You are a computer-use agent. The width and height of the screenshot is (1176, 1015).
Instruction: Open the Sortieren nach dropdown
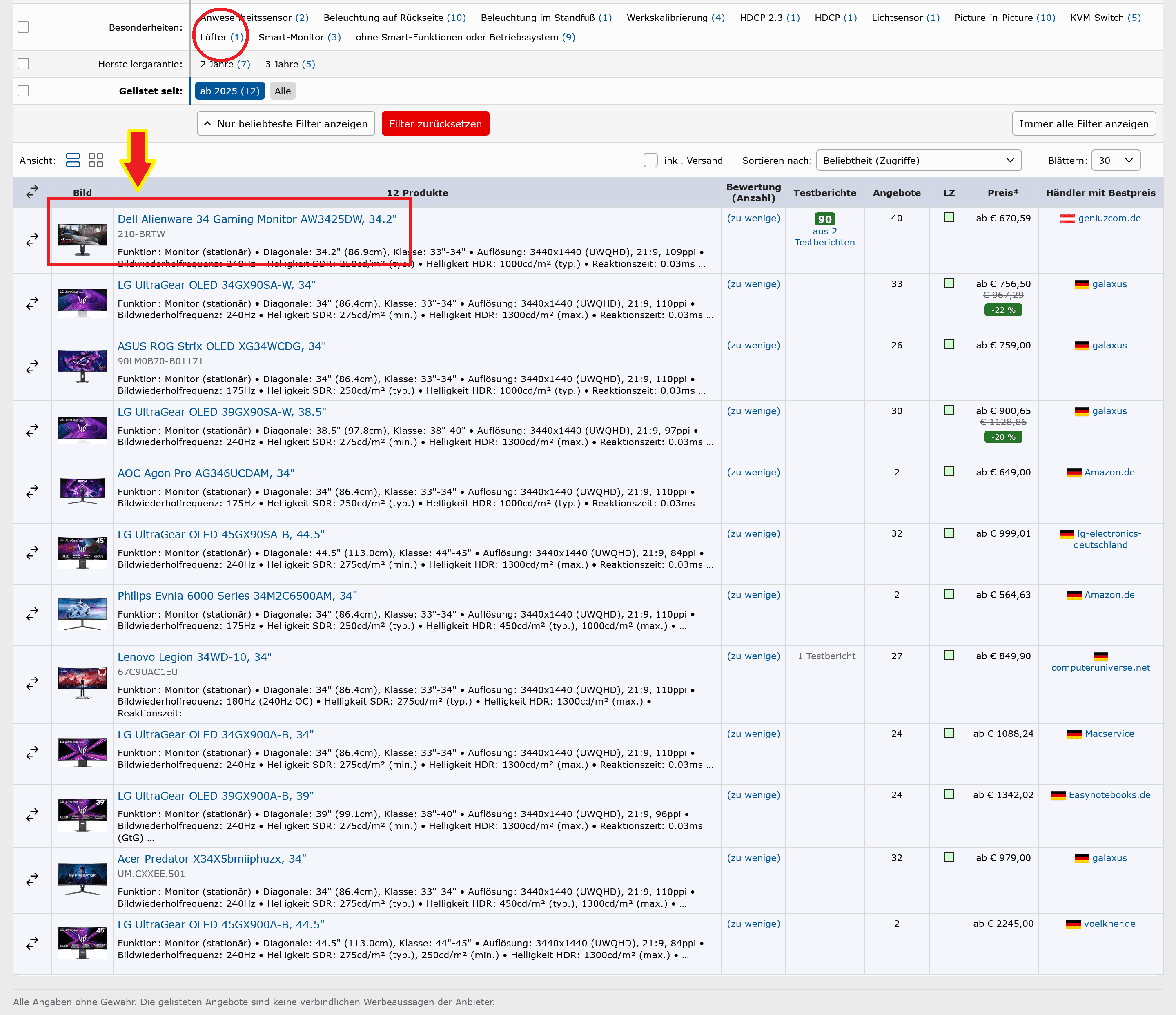(x=918, y=161)
